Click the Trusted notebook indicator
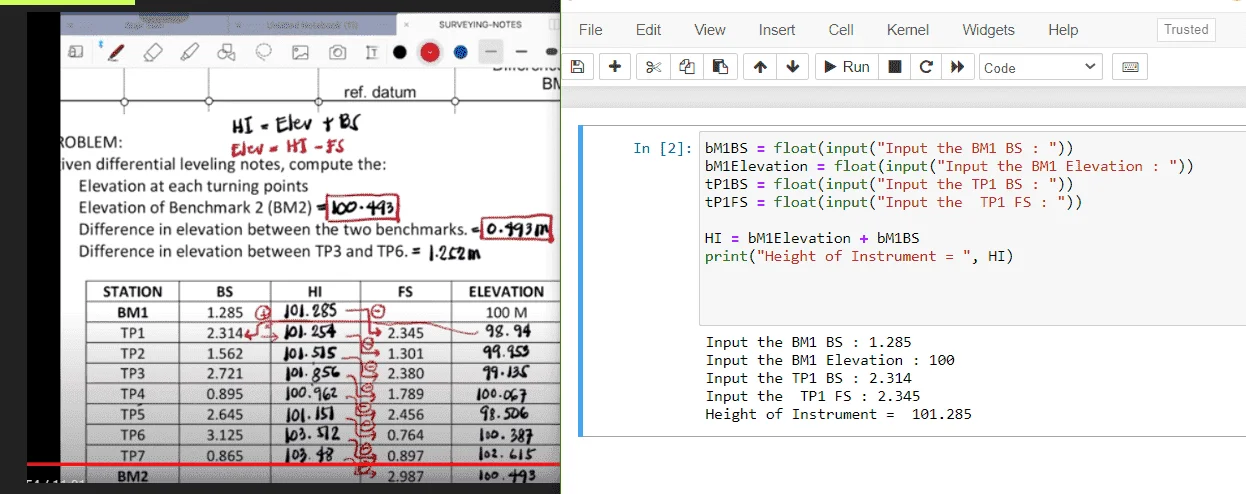 (x=1186, y=30)
